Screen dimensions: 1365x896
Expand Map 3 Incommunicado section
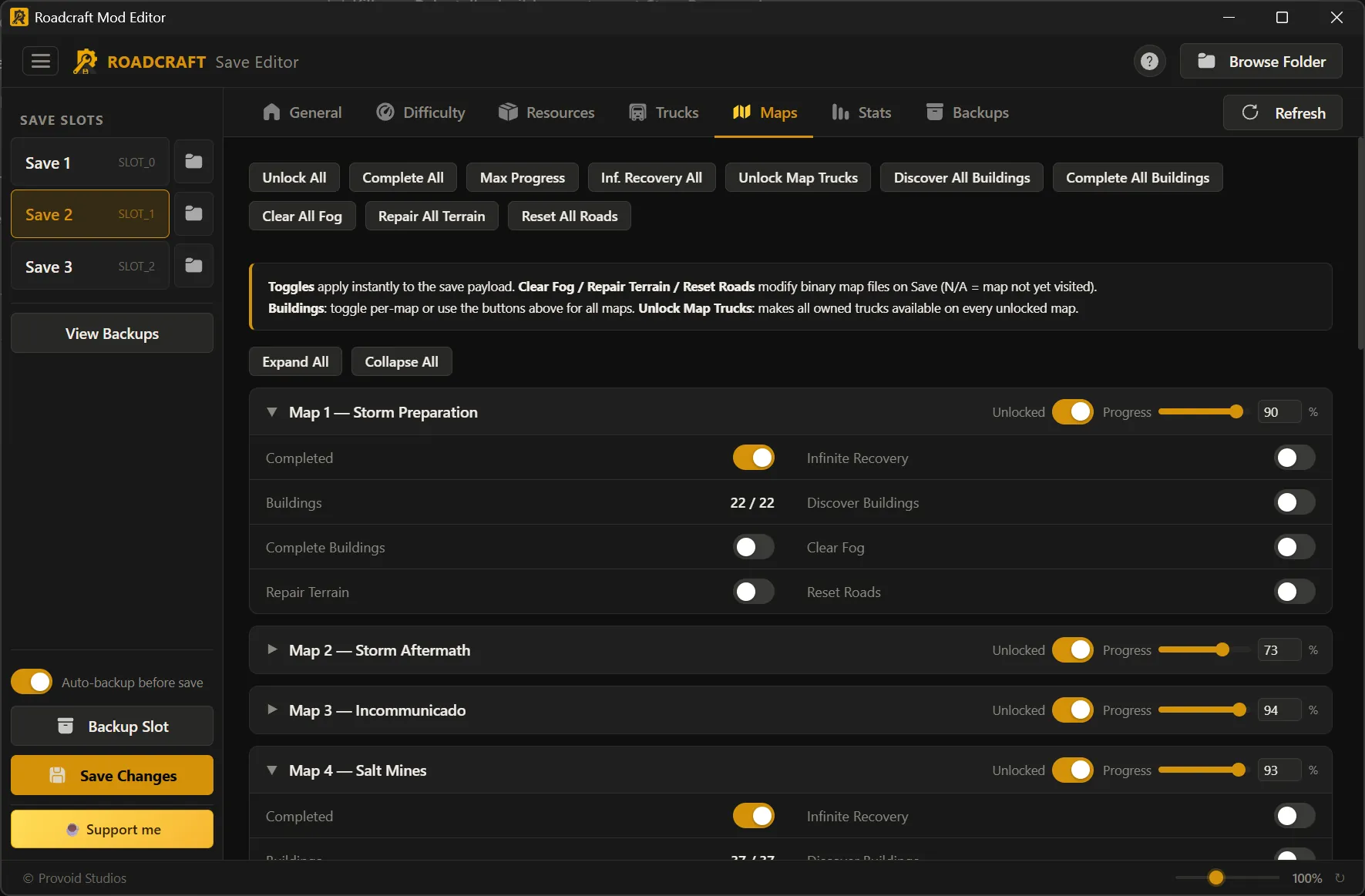(x=271, y=710)
